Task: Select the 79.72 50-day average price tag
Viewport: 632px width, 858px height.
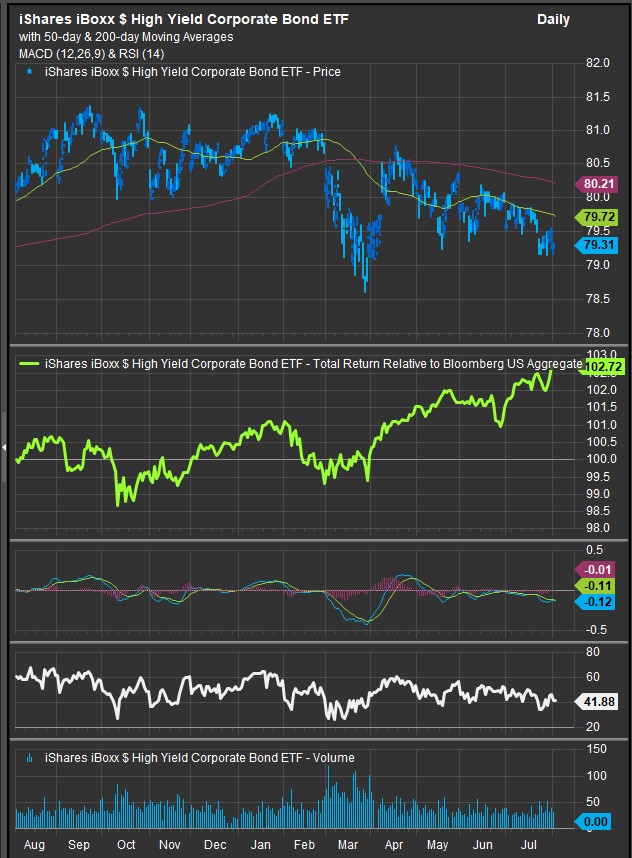Action: (596, 217)
